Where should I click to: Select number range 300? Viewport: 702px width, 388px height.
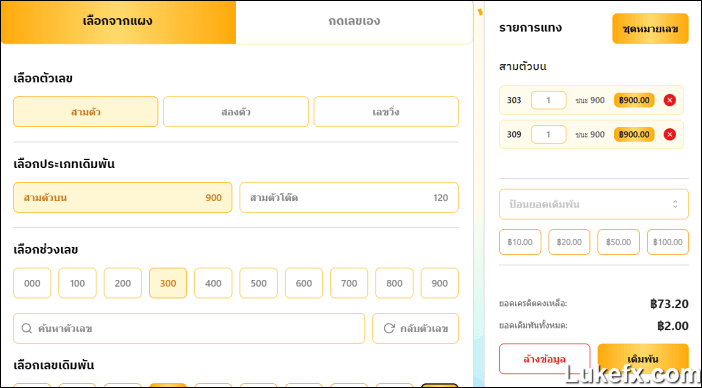168,283
